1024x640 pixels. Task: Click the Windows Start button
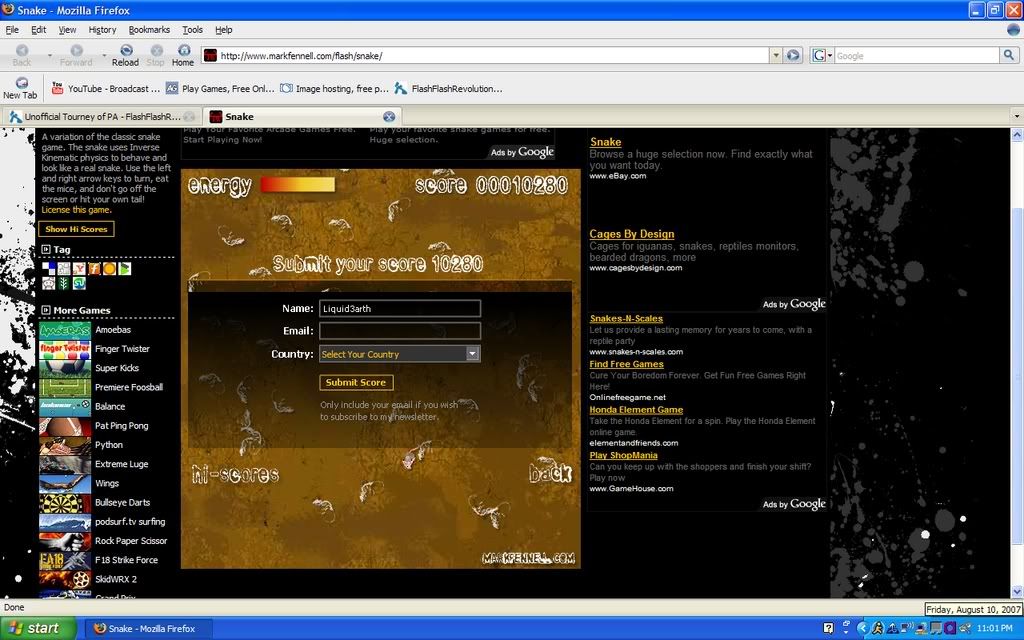[x=34, y=629]
